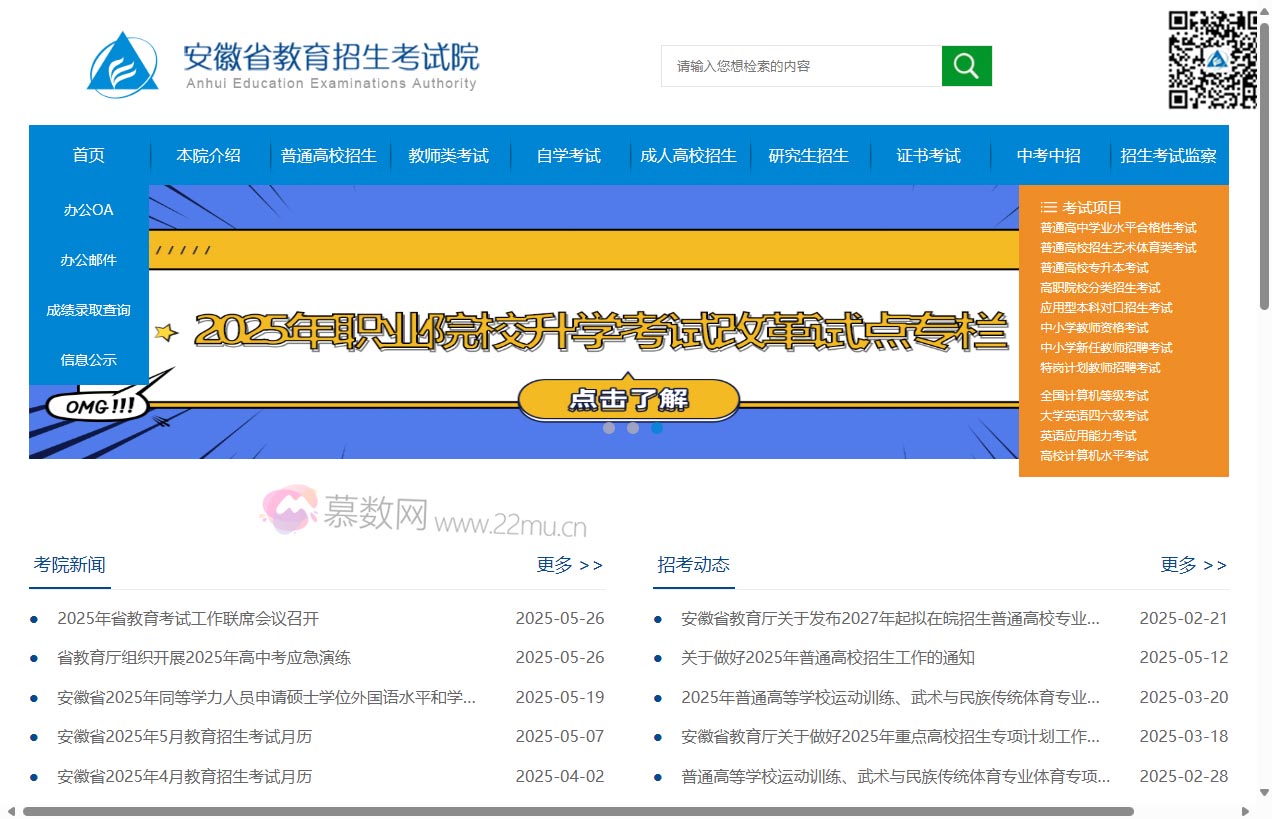1272x819 pixels.
Task: Select the third carousel indicator dot
Action: coord(657,428)
